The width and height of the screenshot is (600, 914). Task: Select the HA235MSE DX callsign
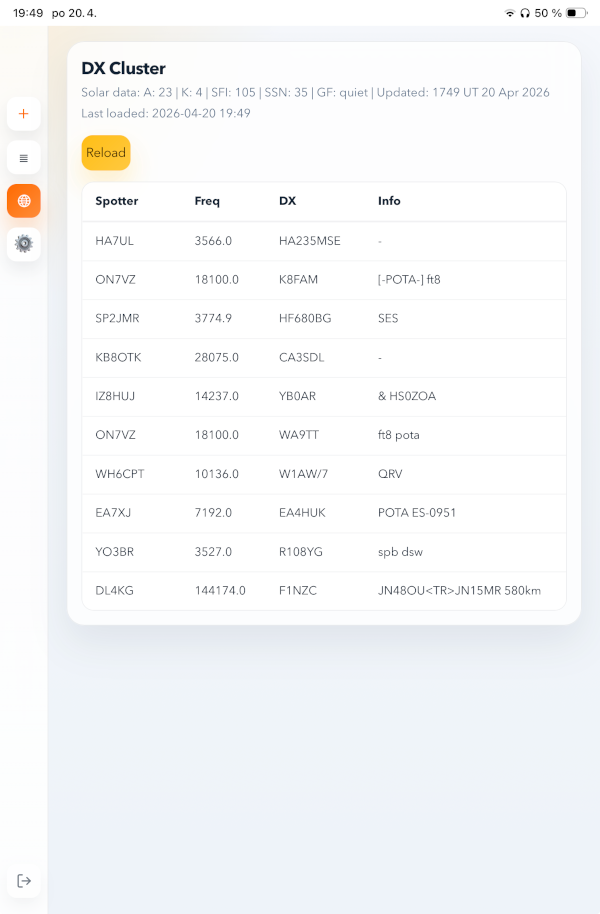coord(310,241)
